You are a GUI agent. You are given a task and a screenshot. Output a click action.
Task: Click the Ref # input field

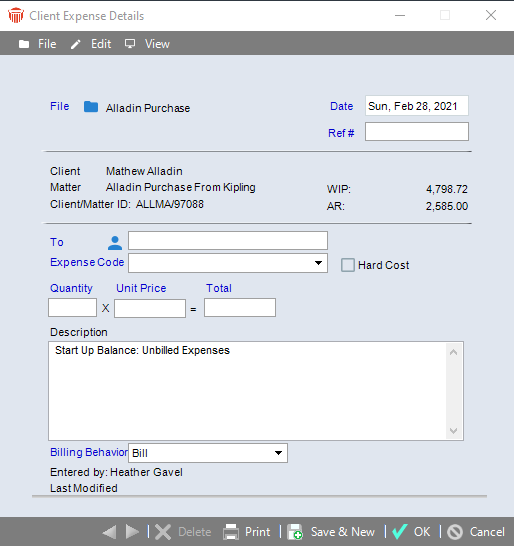coord(416,132)
